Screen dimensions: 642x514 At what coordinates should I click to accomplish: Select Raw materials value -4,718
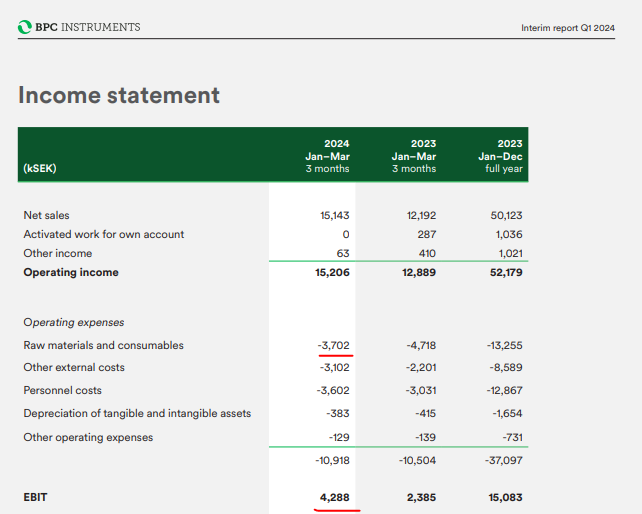click(x=421, y=345)
